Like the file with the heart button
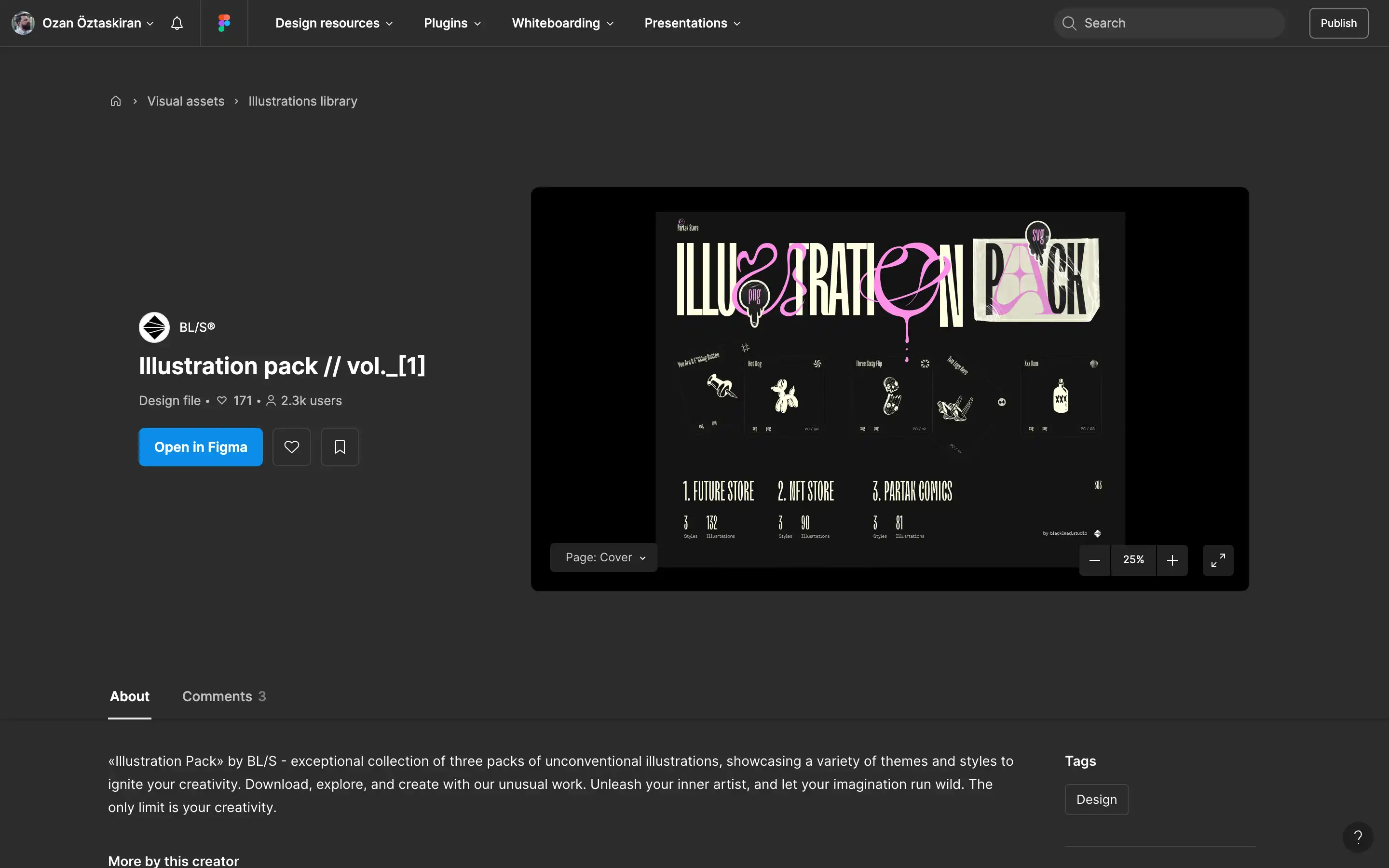Screen dimensions: 1389x868 (292, 447)
